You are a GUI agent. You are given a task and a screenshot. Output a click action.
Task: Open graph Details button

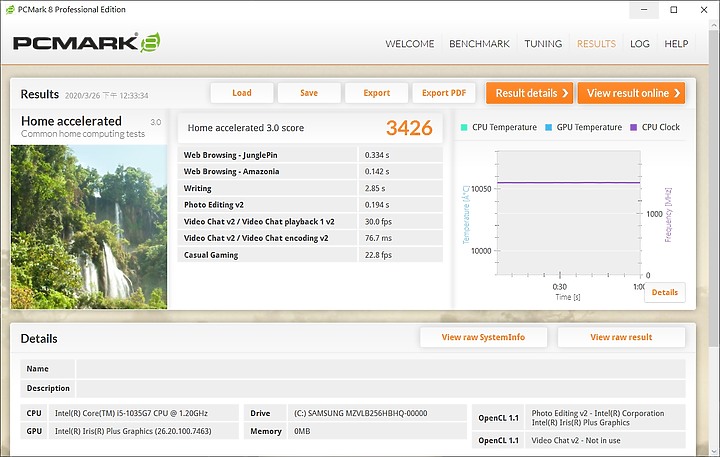[664, 293]
